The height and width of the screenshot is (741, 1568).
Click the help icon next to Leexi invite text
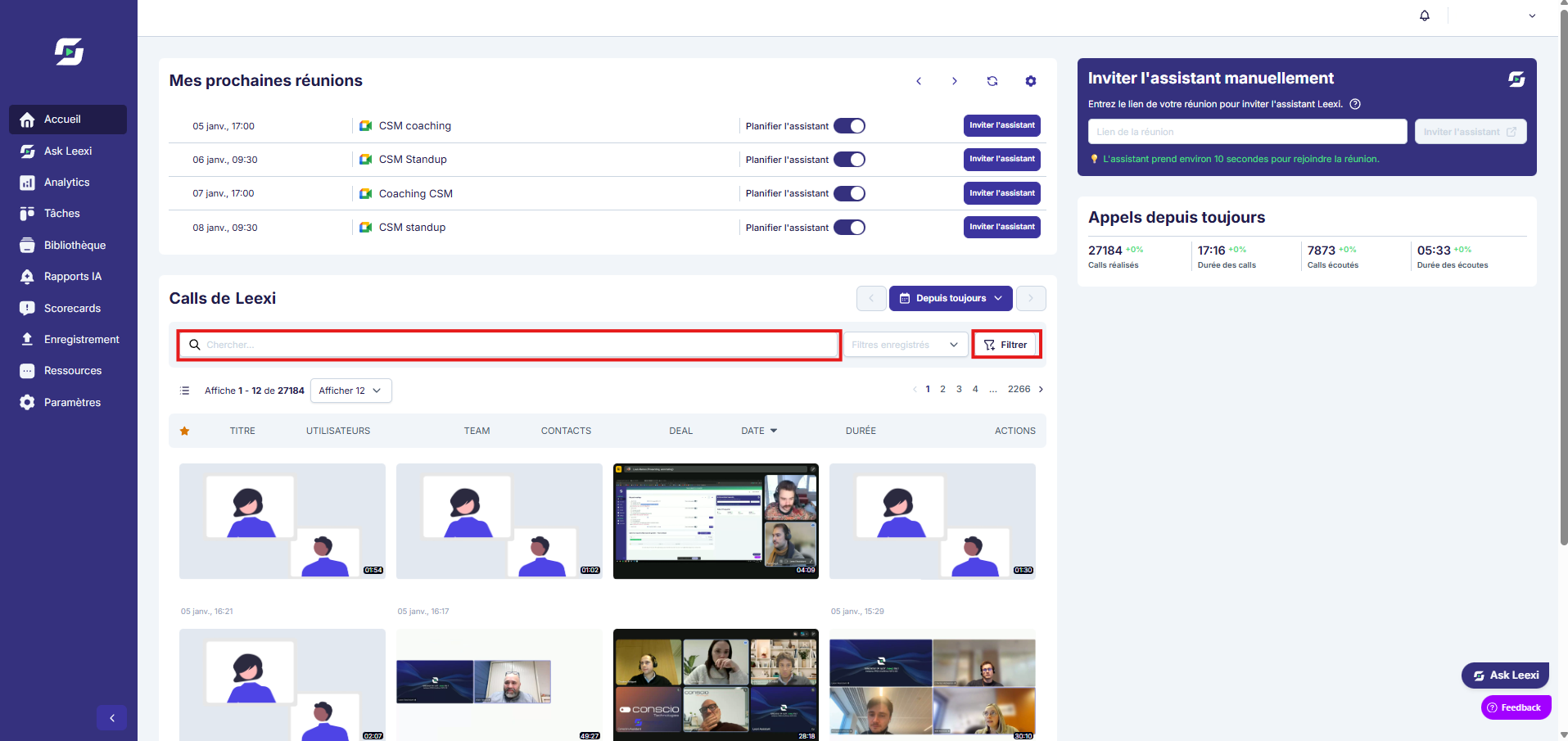tap(1355, 104)
